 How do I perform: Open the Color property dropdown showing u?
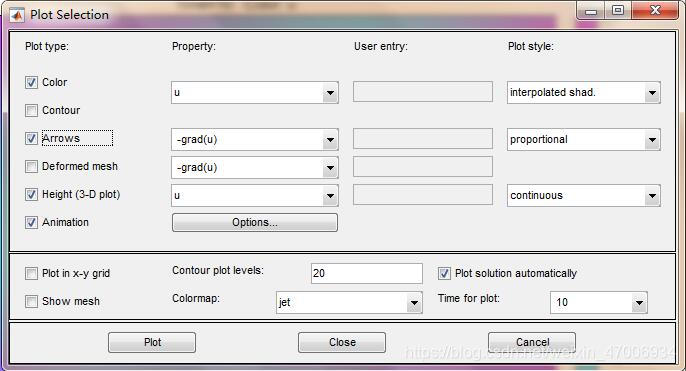click(255, 92)
